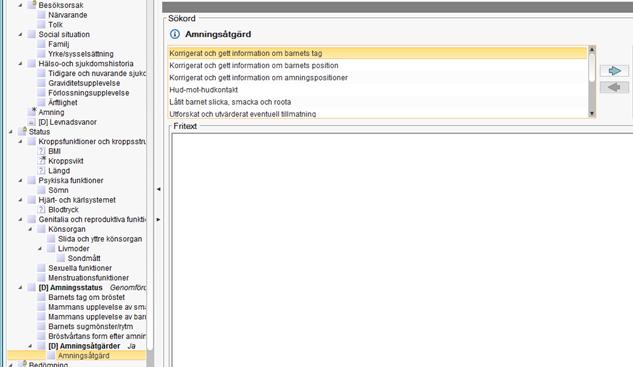Click the Besöksorsak folder icon
633x367 pixels.
[32, 5]
